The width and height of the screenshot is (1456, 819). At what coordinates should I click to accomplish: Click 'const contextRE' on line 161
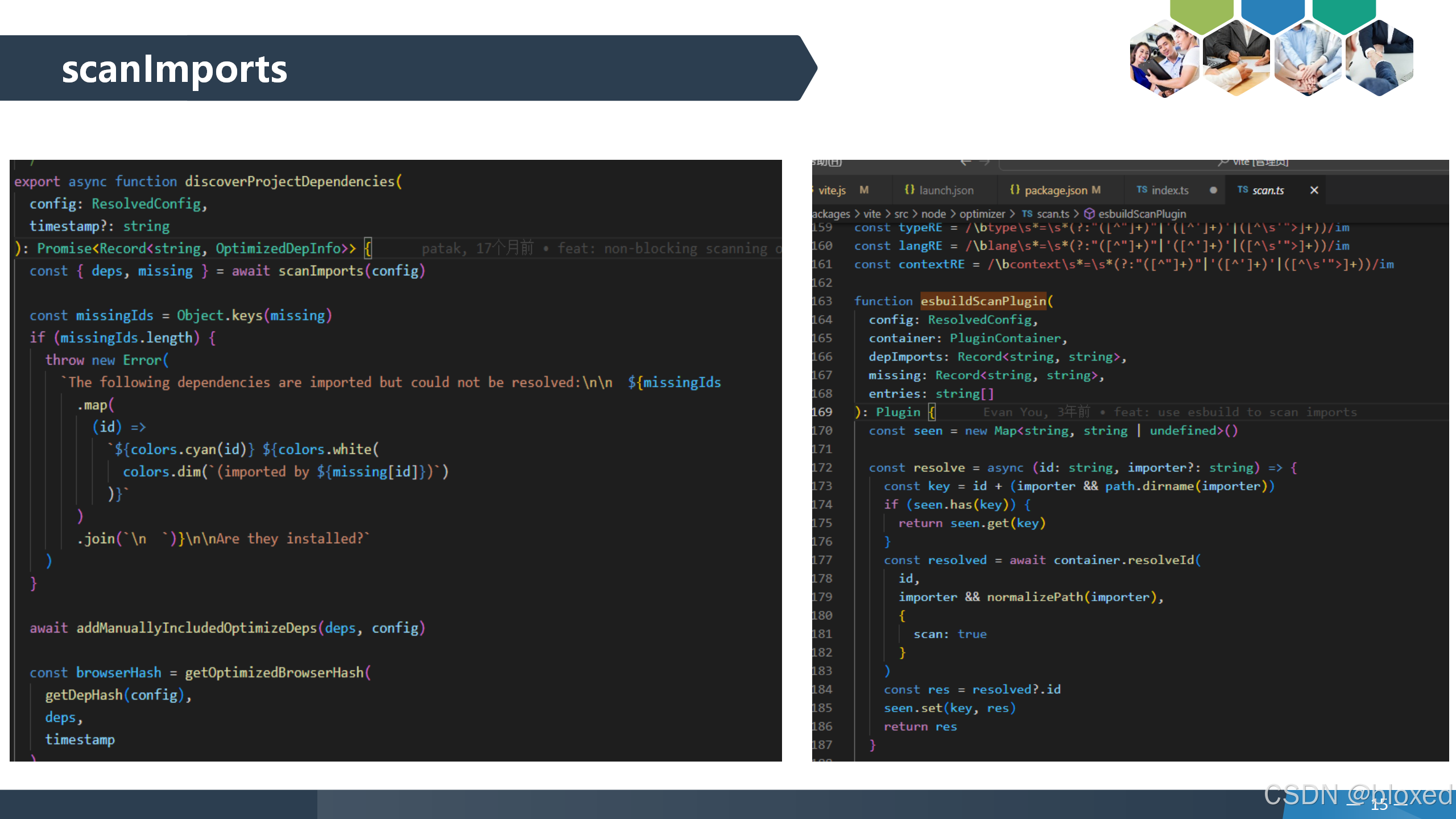[909, 264]
